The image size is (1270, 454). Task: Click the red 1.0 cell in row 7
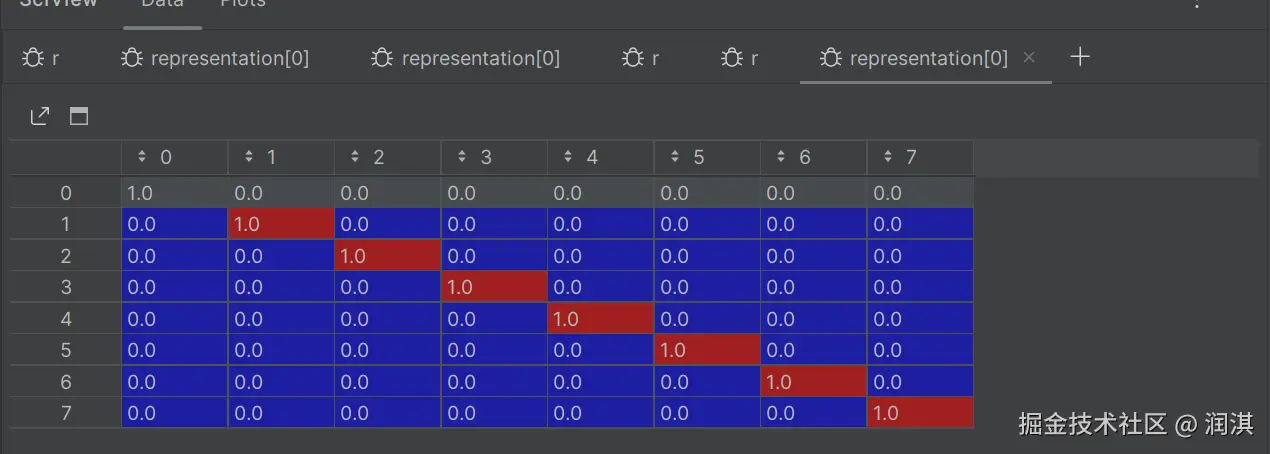click(x=920, y=413)
